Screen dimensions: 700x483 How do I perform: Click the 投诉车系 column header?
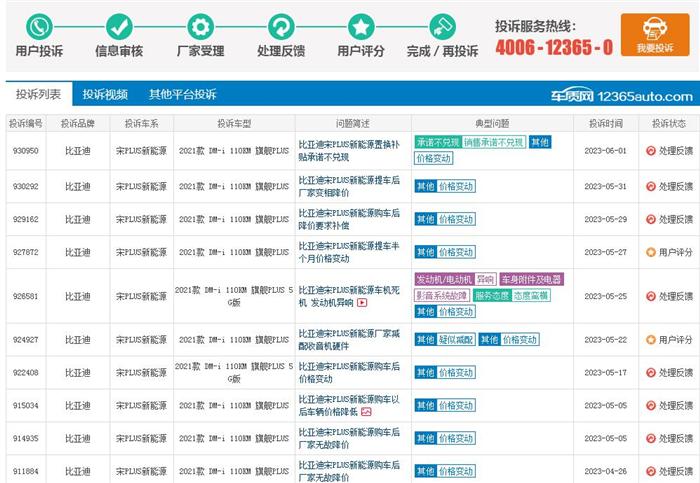[142, 124]
